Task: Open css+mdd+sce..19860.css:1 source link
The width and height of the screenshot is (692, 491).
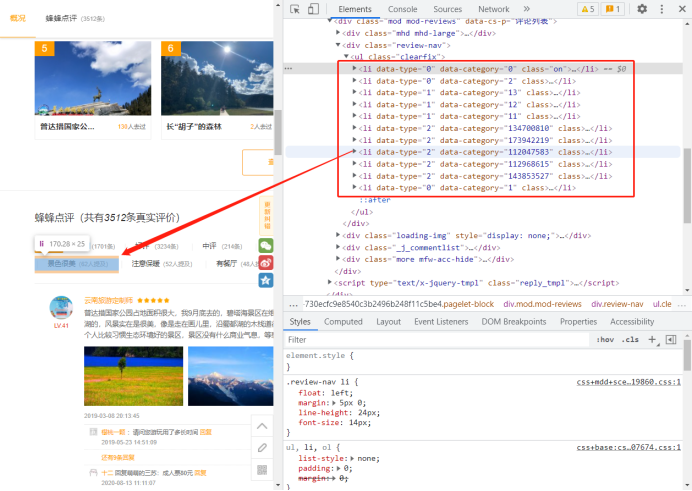Action: click(628, 382)
